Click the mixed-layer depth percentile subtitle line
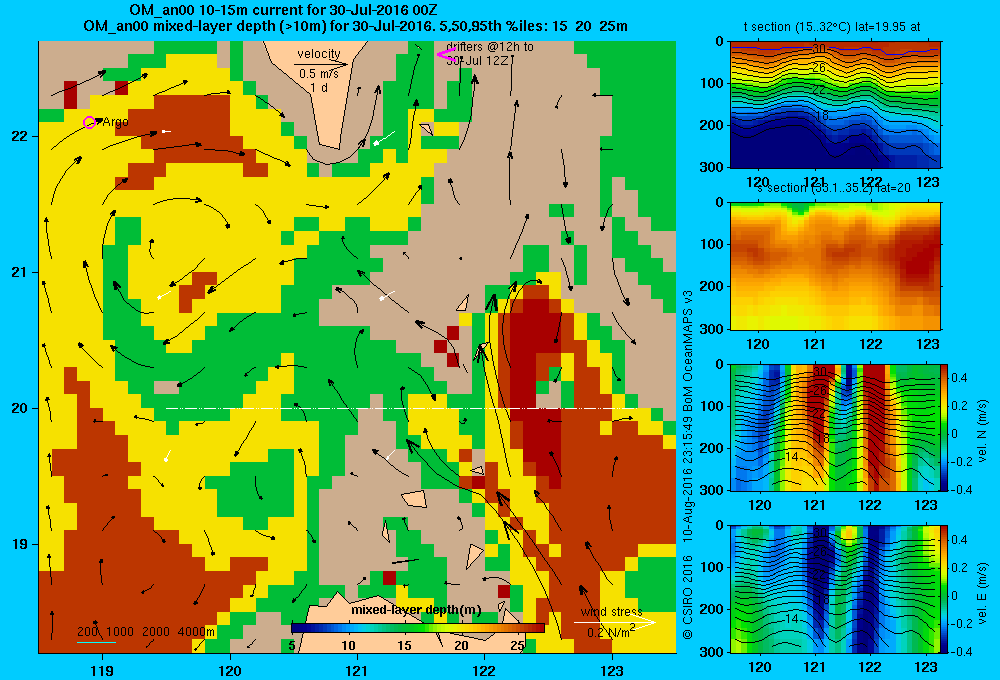Image resolution: width=1000 pixels, height=680 pixels. click(355, 26)
